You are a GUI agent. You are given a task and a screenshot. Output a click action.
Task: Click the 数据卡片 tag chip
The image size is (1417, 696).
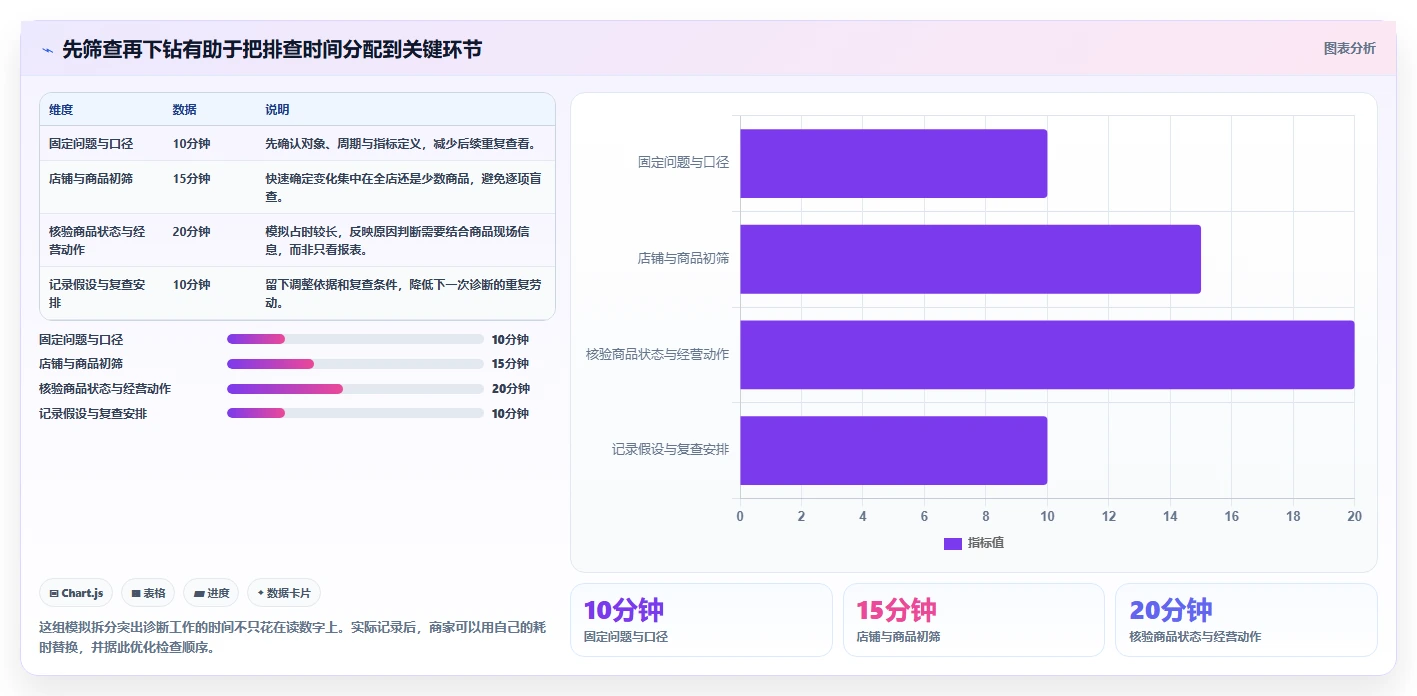(x=284, y=593)
